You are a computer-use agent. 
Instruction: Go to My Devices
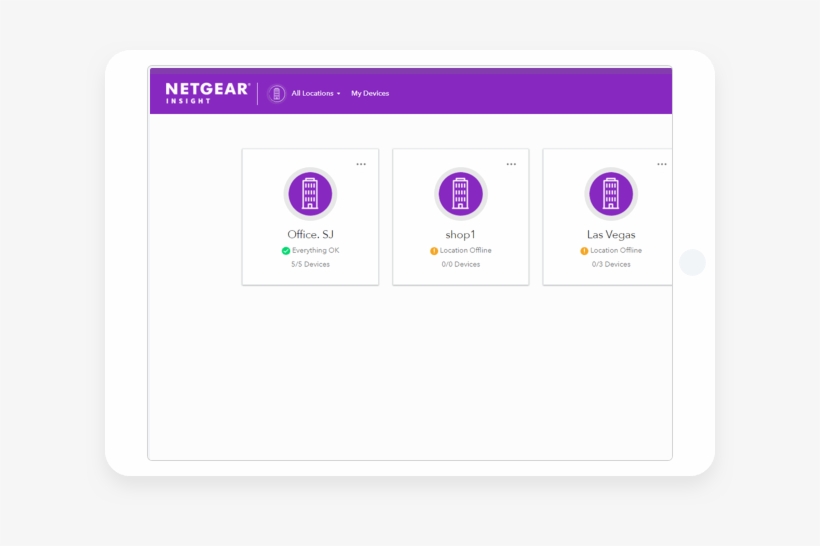(x=370, y=93)
